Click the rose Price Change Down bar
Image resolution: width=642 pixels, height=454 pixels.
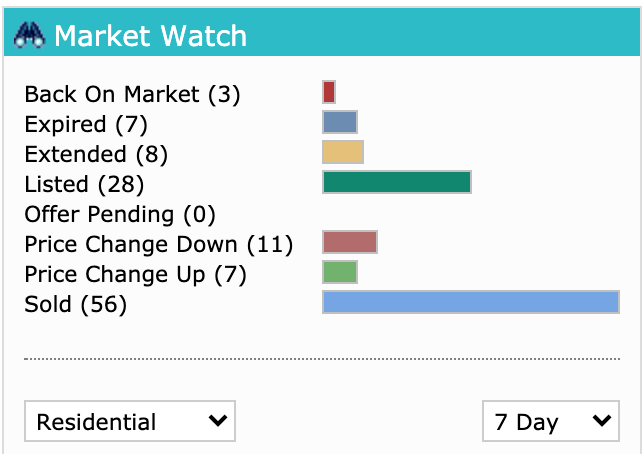point(350,242)
